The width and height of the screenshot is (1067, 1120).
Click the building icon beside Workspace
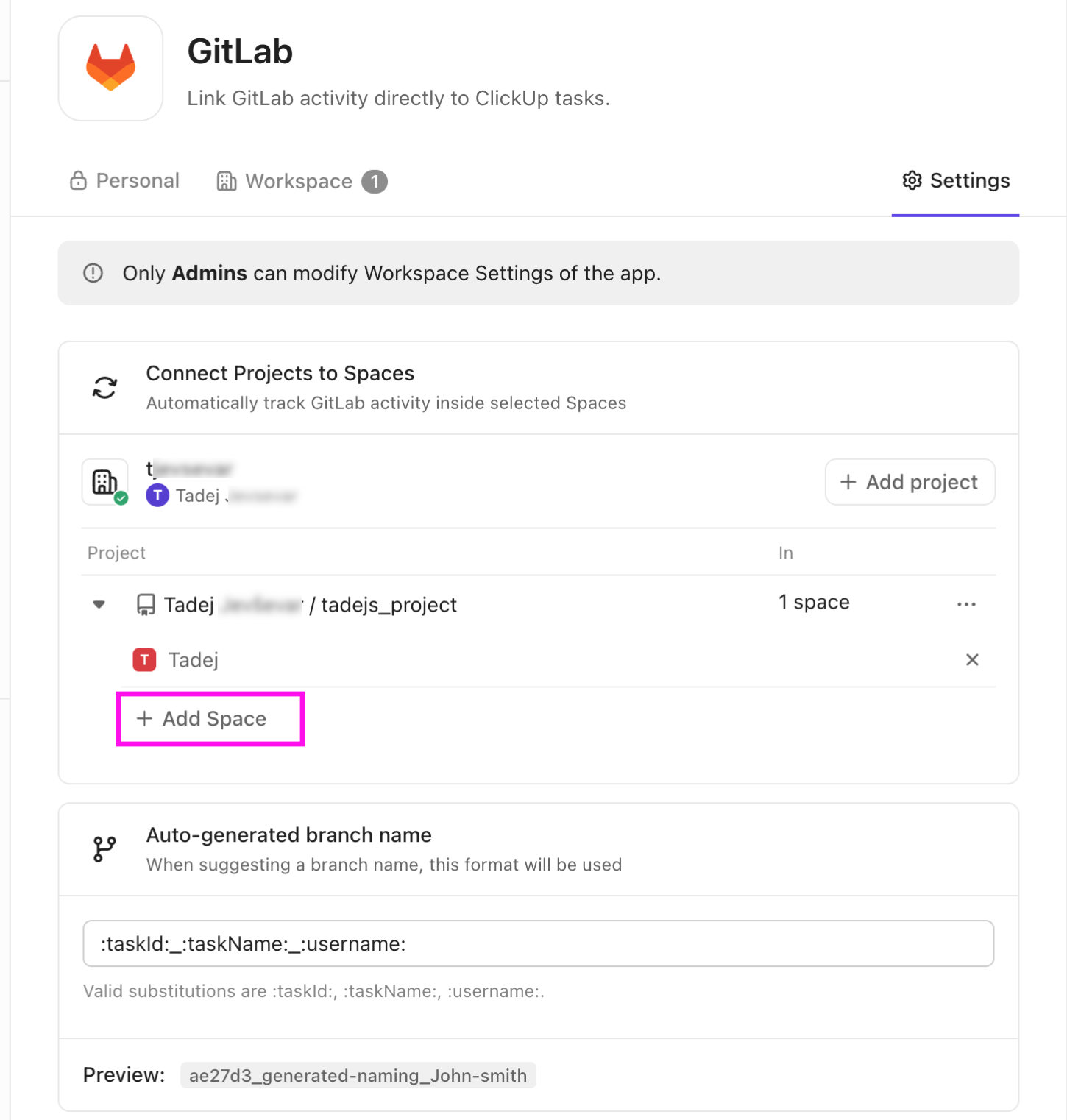(227, 180)
